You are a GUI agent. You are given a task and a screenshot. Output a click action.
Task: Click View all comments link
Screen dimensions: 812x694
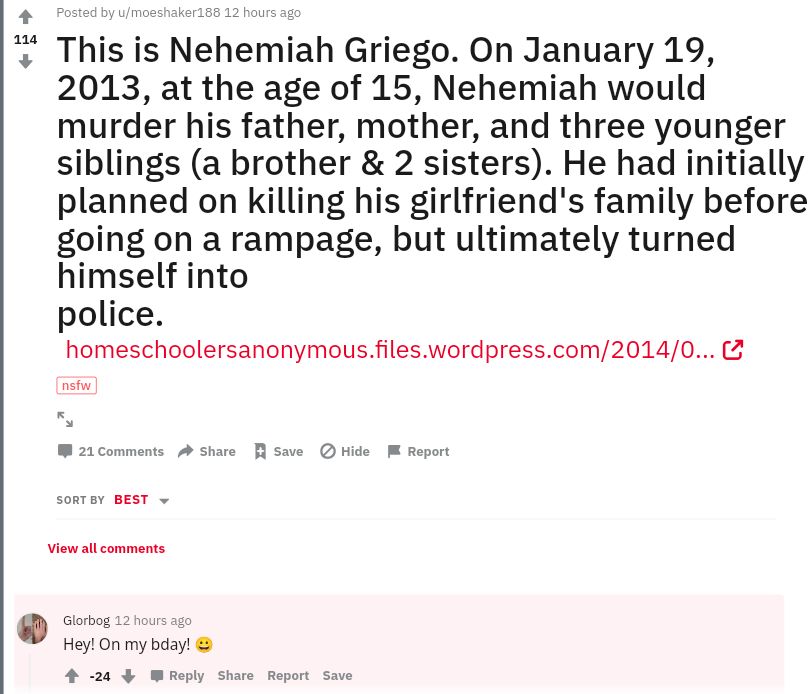[x=106, y=548]
